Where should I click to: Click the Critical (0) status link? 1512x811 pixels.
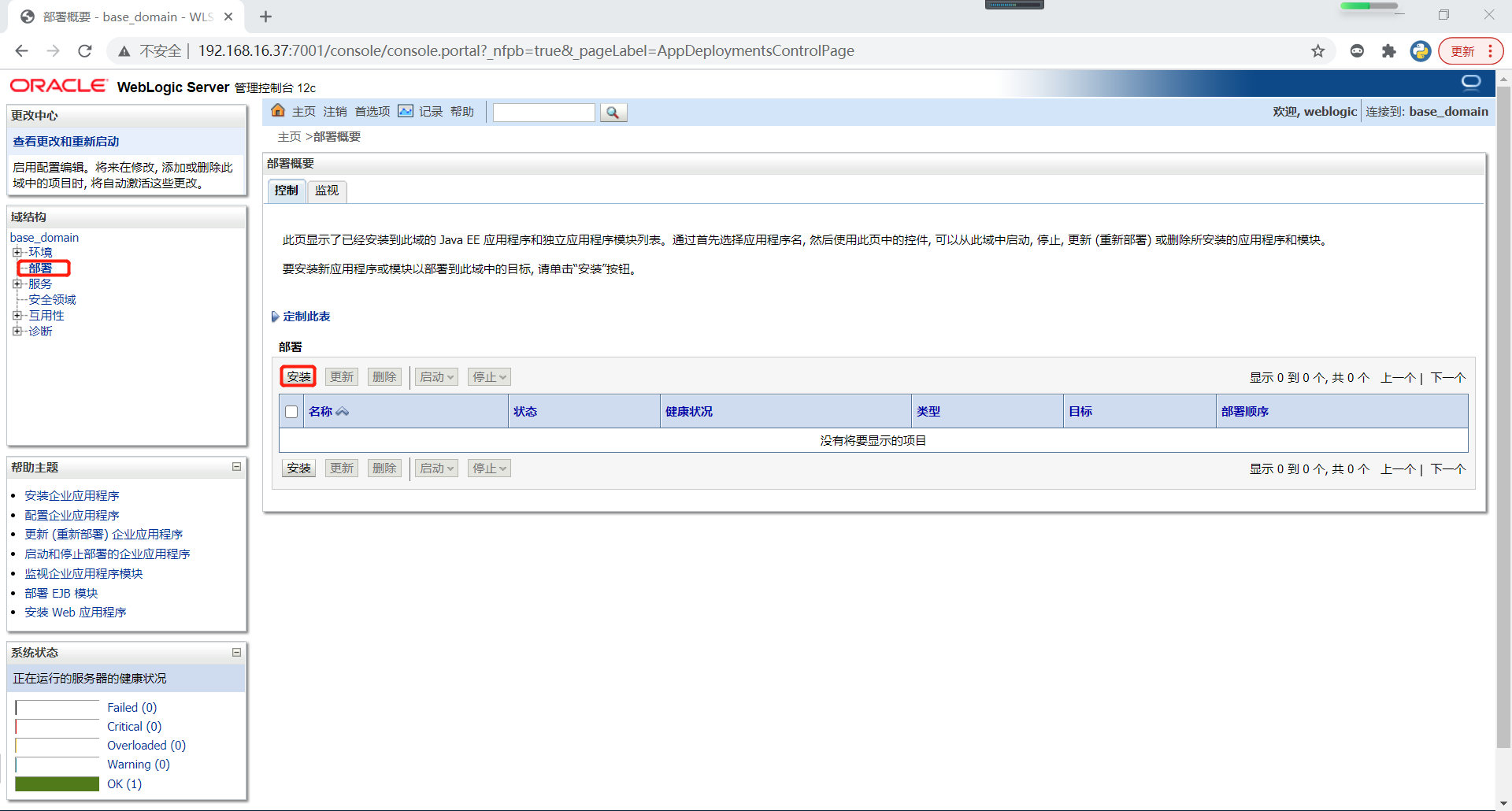click(135, 727)
